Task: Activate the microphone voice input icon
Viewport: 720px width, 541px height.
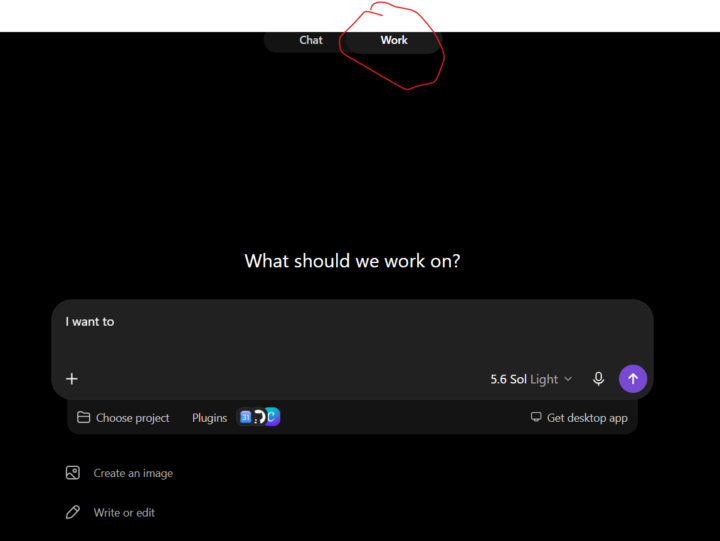Action: 598,379
